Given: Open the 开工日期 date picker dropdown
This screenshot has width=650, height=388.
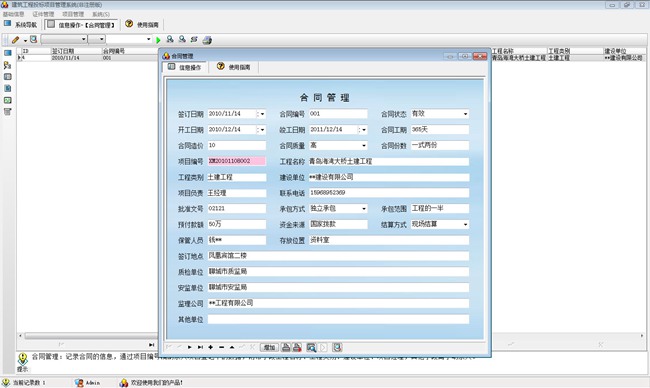Looking at the screenshot, I should coord(263,130).
